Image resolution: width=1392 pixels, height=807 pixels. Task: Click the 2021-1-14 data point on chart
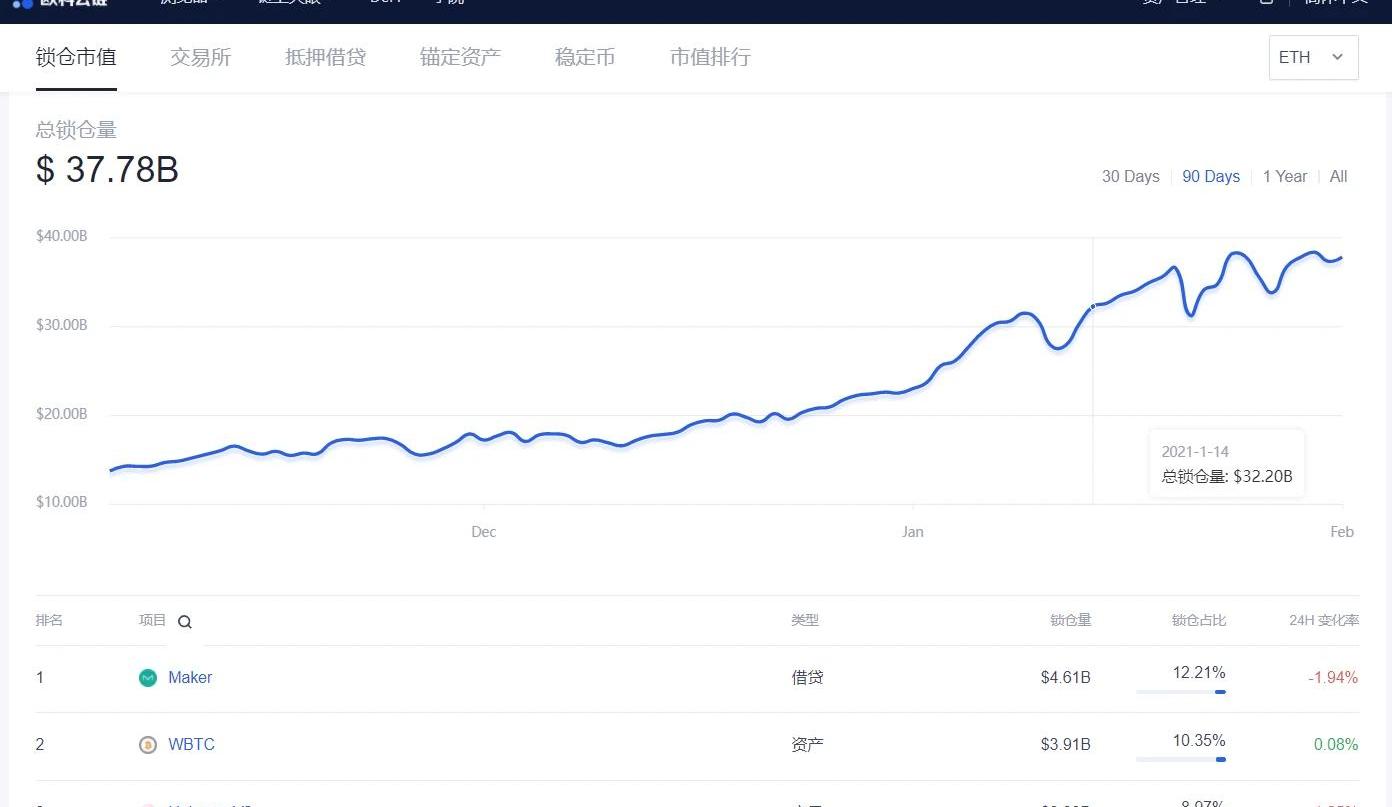click(x=1093, y=306)
